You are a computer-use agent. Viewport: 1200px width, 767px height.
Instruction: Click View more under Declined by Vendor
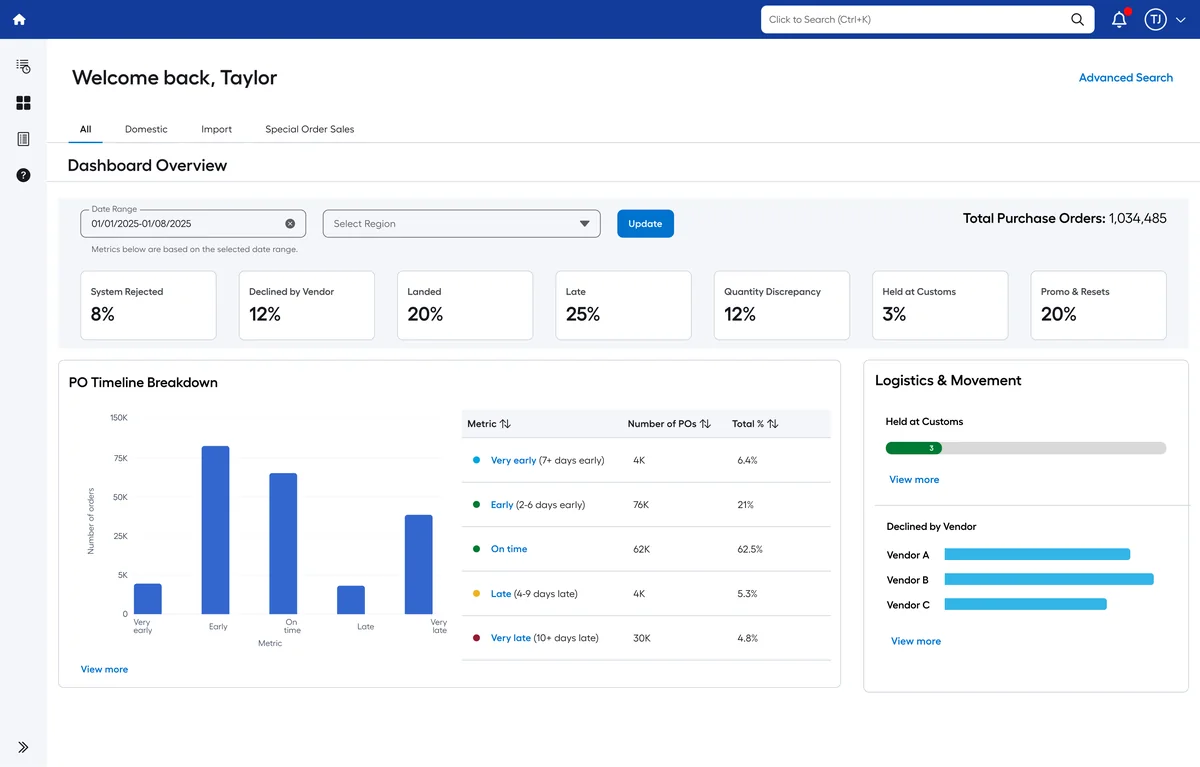coord(916,641)
